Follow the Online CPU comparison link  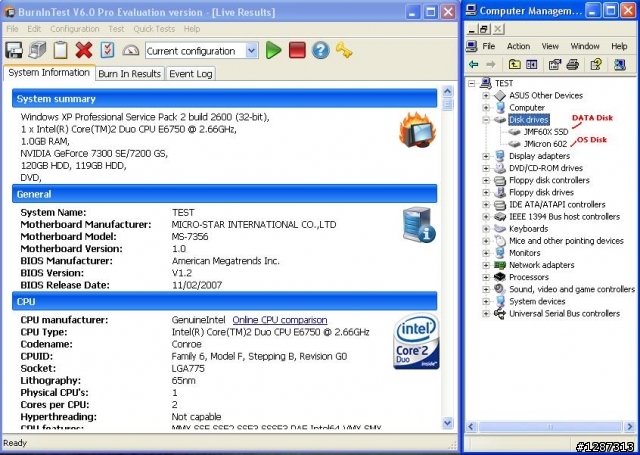[280, 320]
